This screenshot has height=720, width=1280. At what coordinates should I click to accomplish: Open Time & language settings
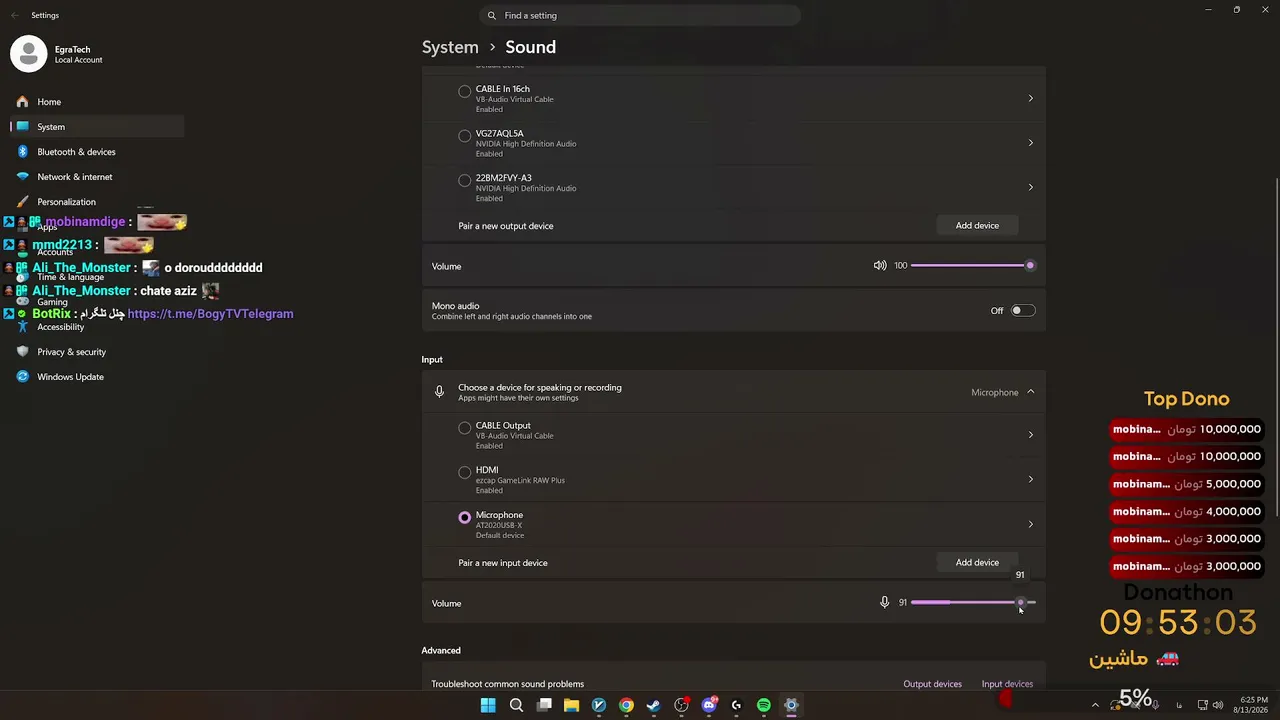[97, 277]
